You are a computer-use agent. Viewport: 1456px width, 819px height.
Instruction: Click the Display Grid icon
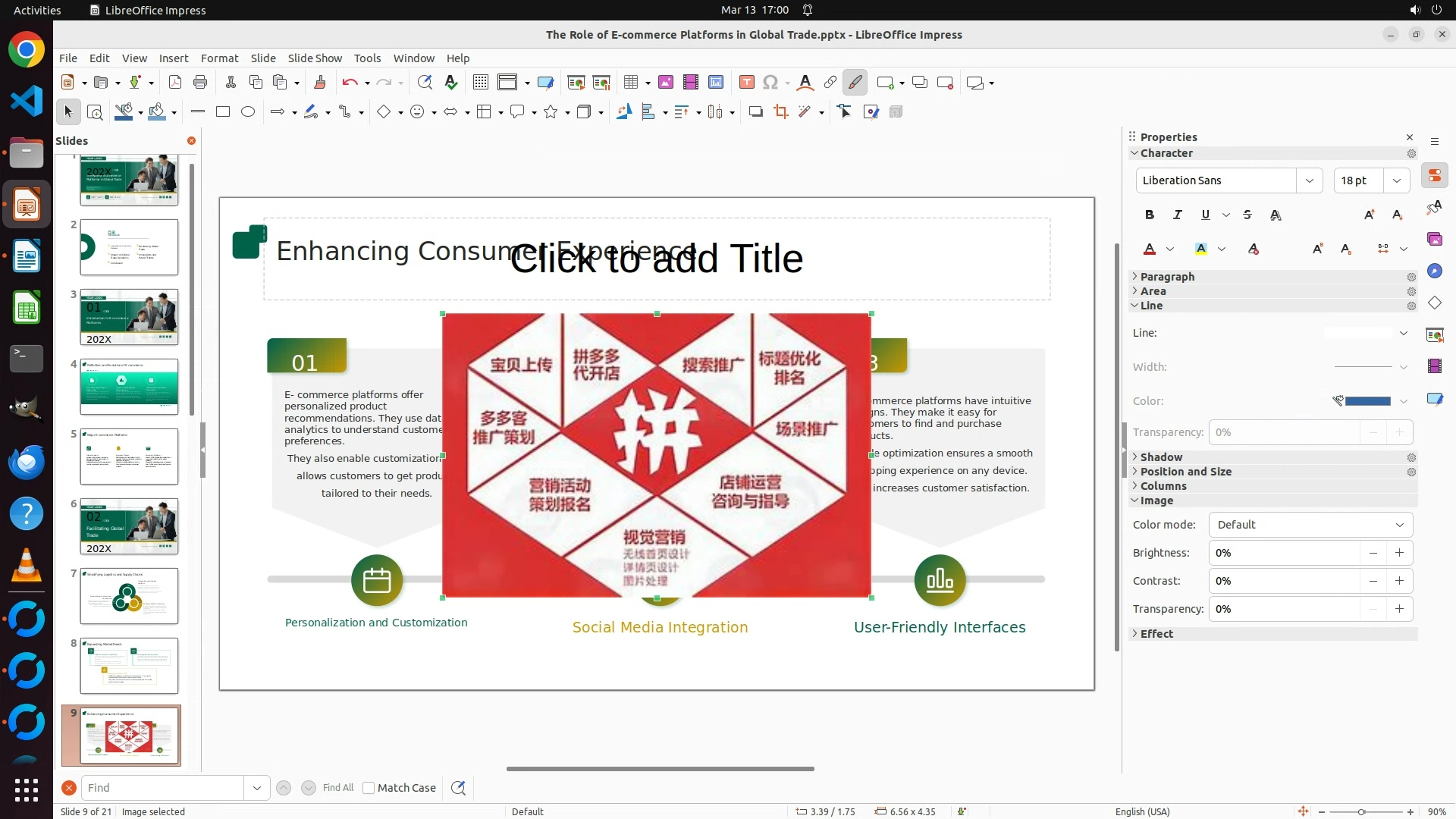(480, 83)
